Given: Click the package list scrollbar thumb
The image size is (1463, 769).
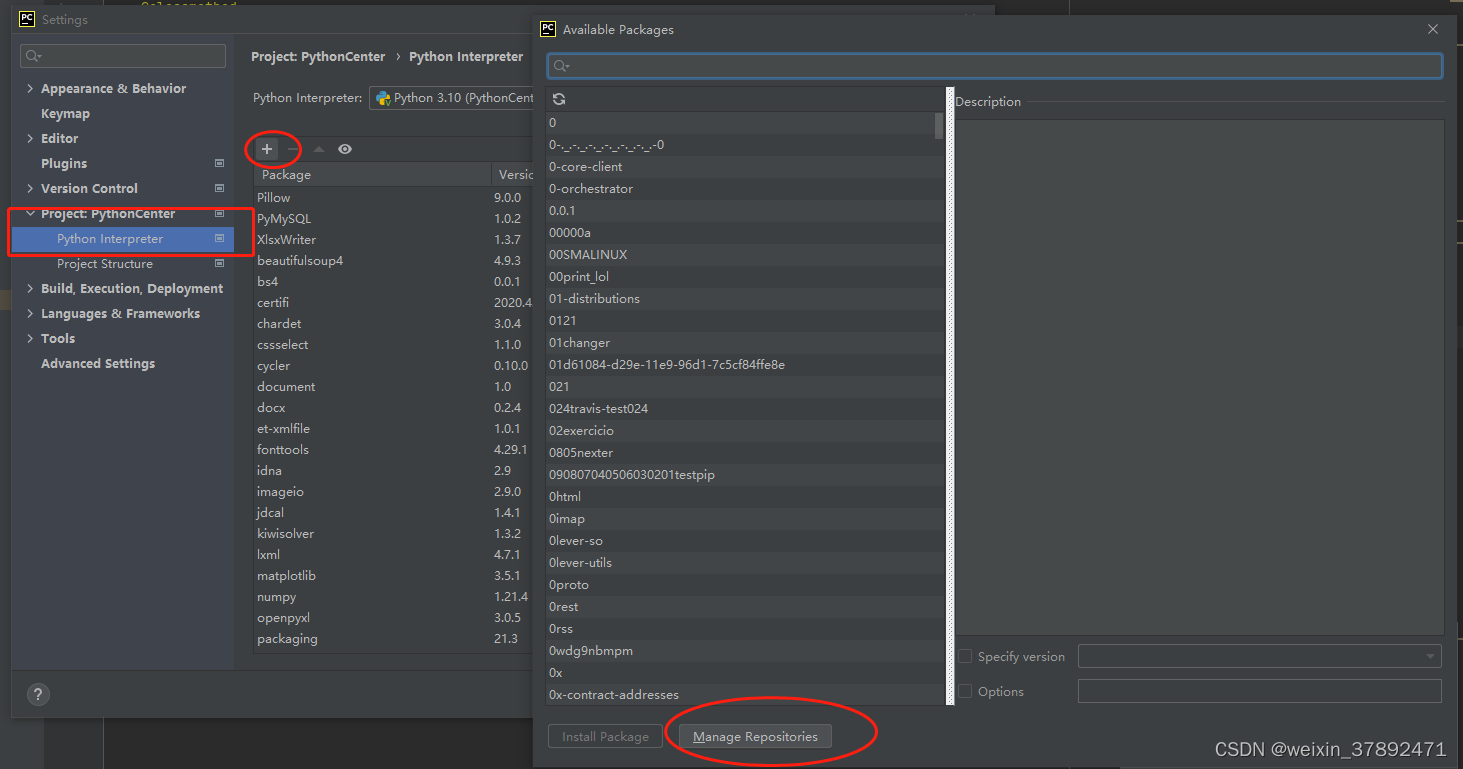Looking at the screenshot, I should [938, 125].
